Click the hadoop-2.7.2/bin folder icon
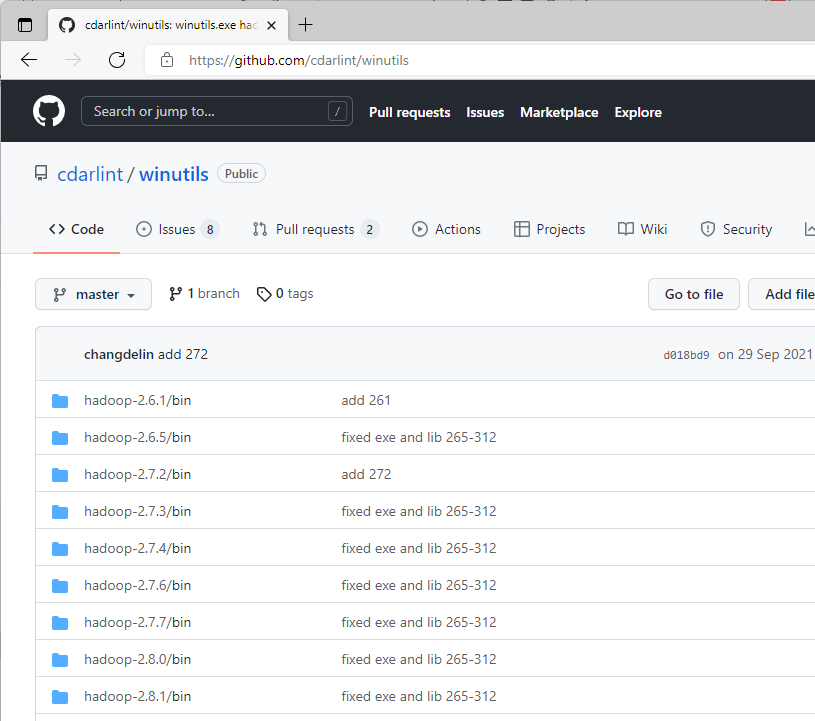This screenshot has width=815, height=721. (x=60, y=475)
